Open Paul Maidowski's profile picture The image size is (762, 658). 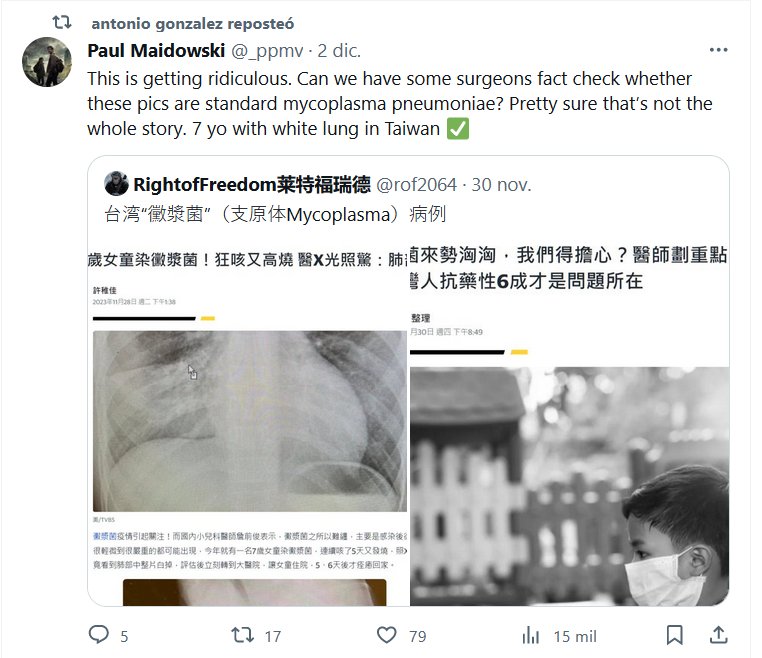pos(47,62)
